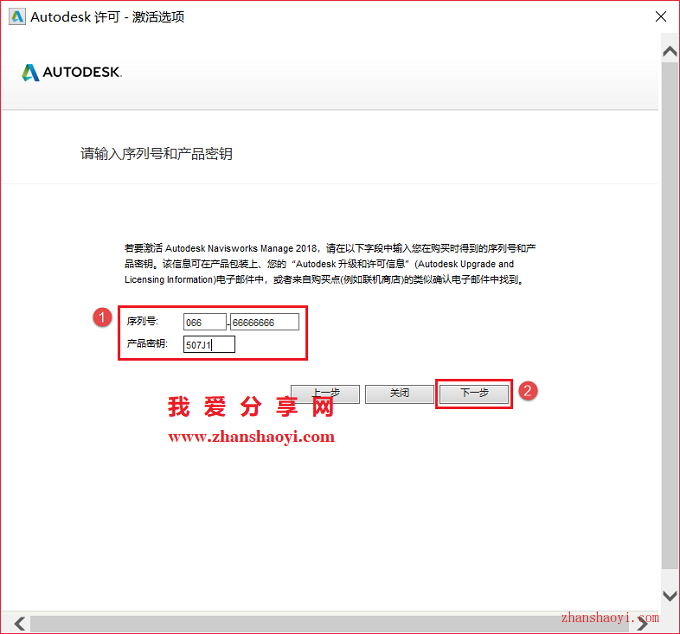Click the Autodesk icon in title bar

pos(17,17)
